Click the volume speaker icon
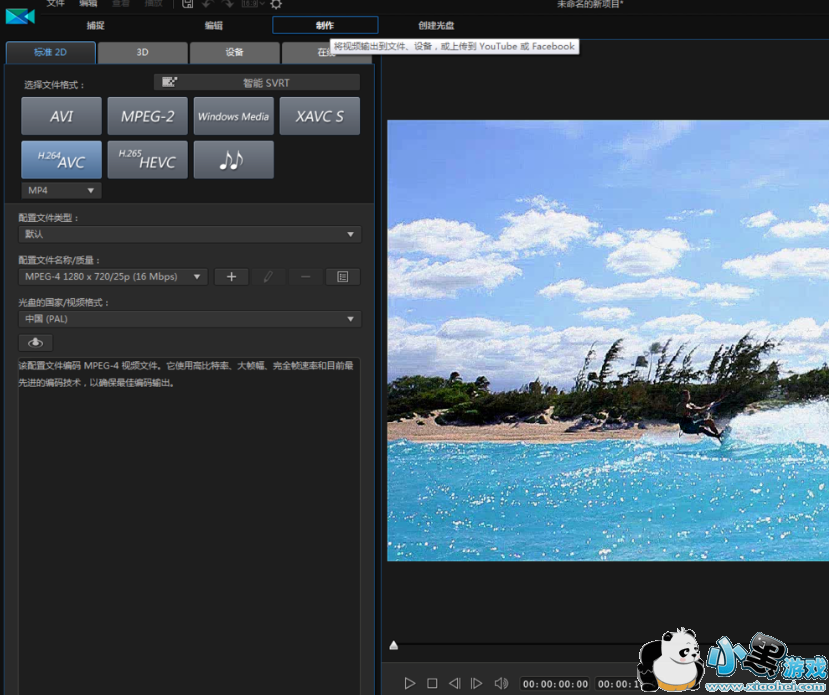 501,683
